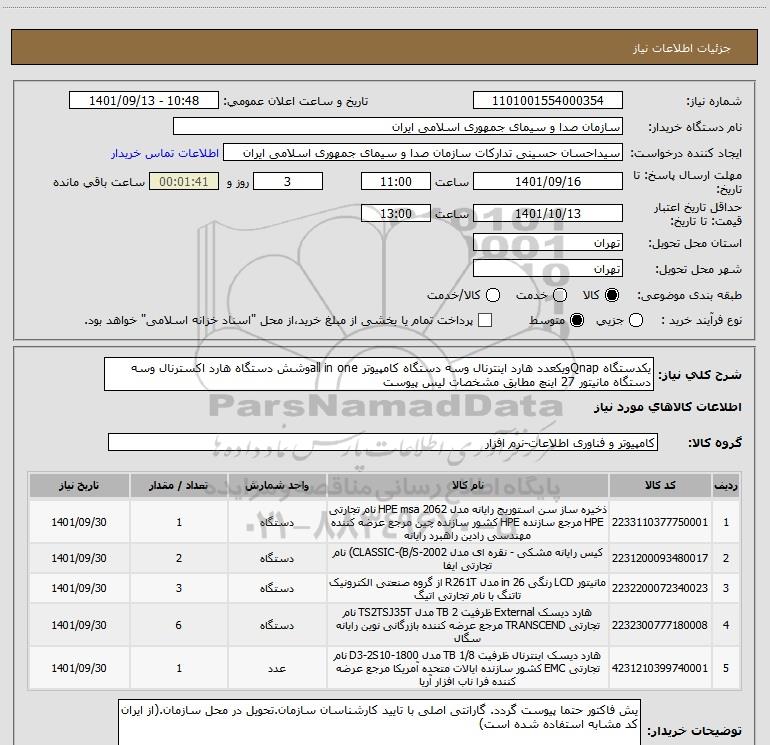Click the تاریخ نیاز column header
The width and height of the screenshot is (770, 745).
tap(79, 485)
